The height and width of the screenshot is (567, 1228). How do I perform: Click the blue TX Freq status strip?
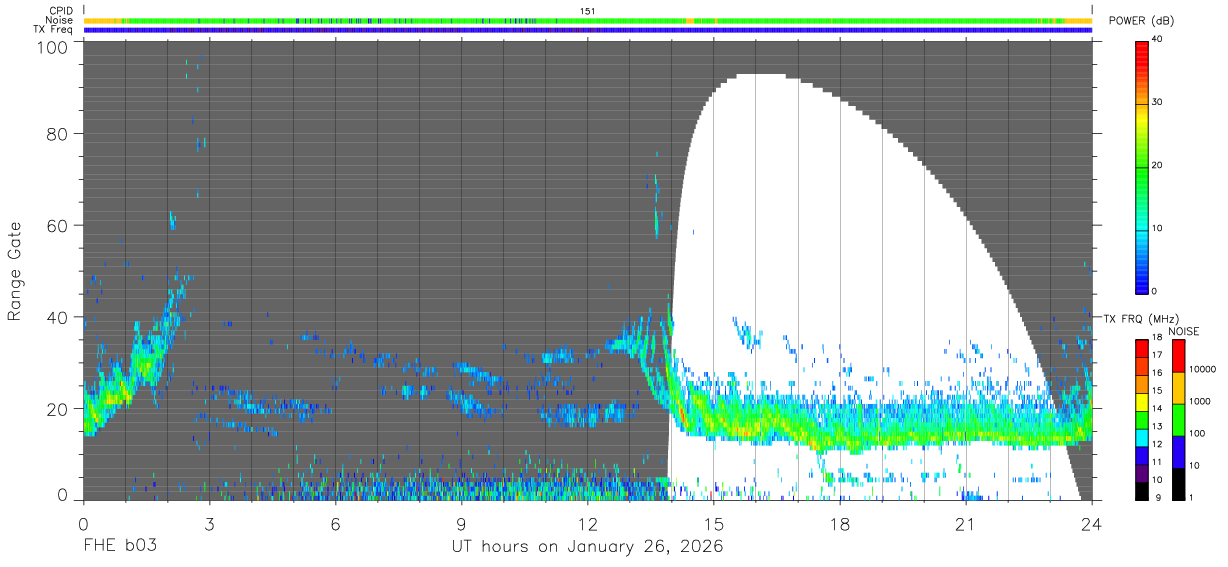point(588,30)
